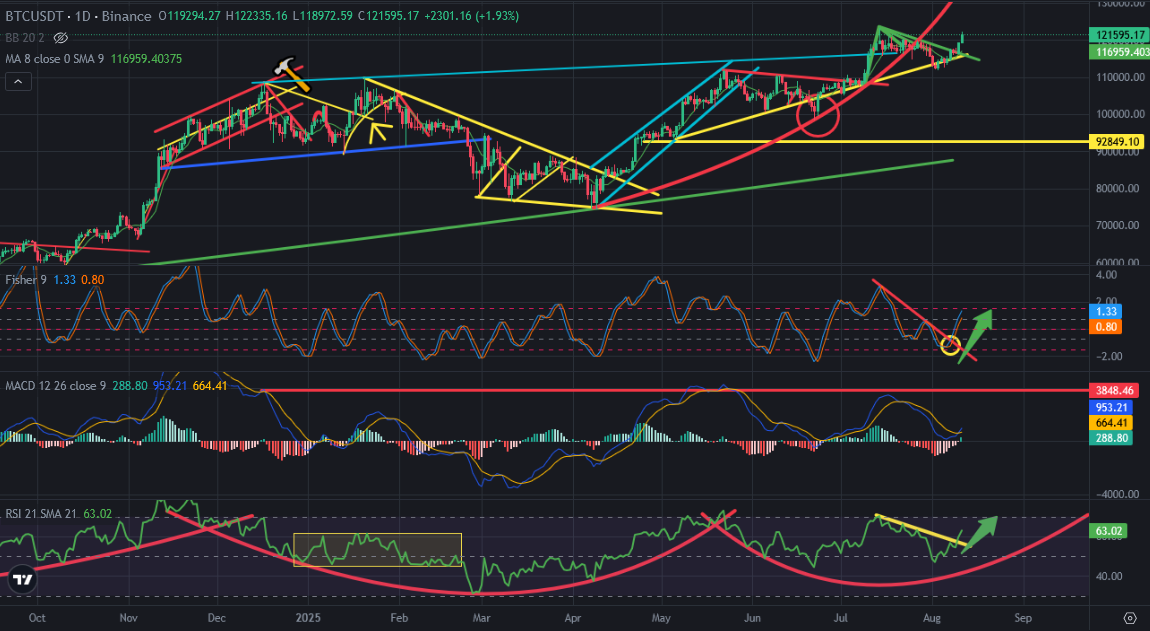Click the 100000.00 price scale label
The image size is (1150, 631).
coord(1118,114)
